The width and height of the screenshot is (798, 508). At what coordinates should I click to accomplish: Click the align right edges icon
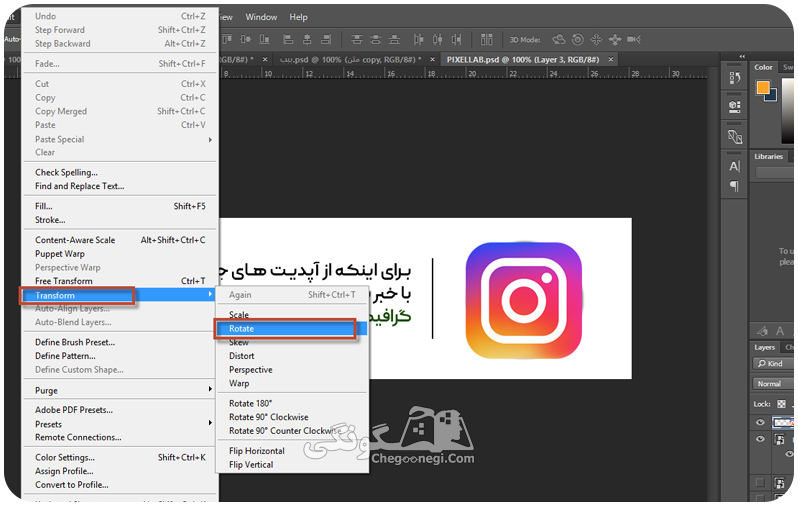[x=326, y=39]
